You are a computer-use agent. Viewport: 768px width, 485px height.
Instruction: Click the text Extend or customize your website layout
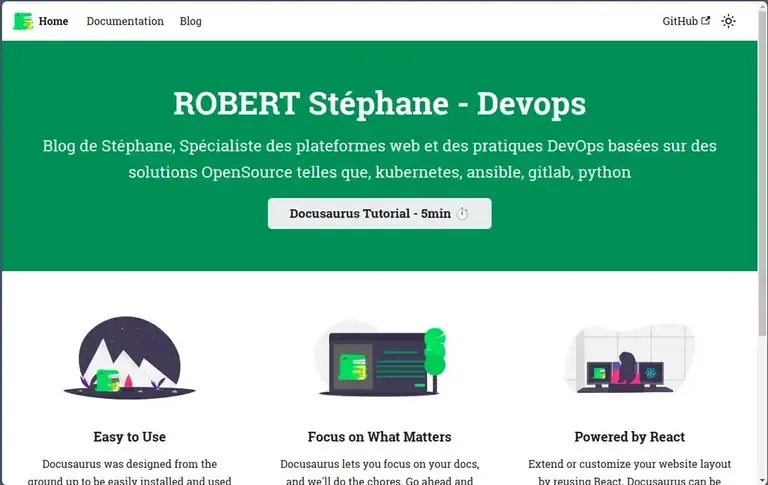629,463
